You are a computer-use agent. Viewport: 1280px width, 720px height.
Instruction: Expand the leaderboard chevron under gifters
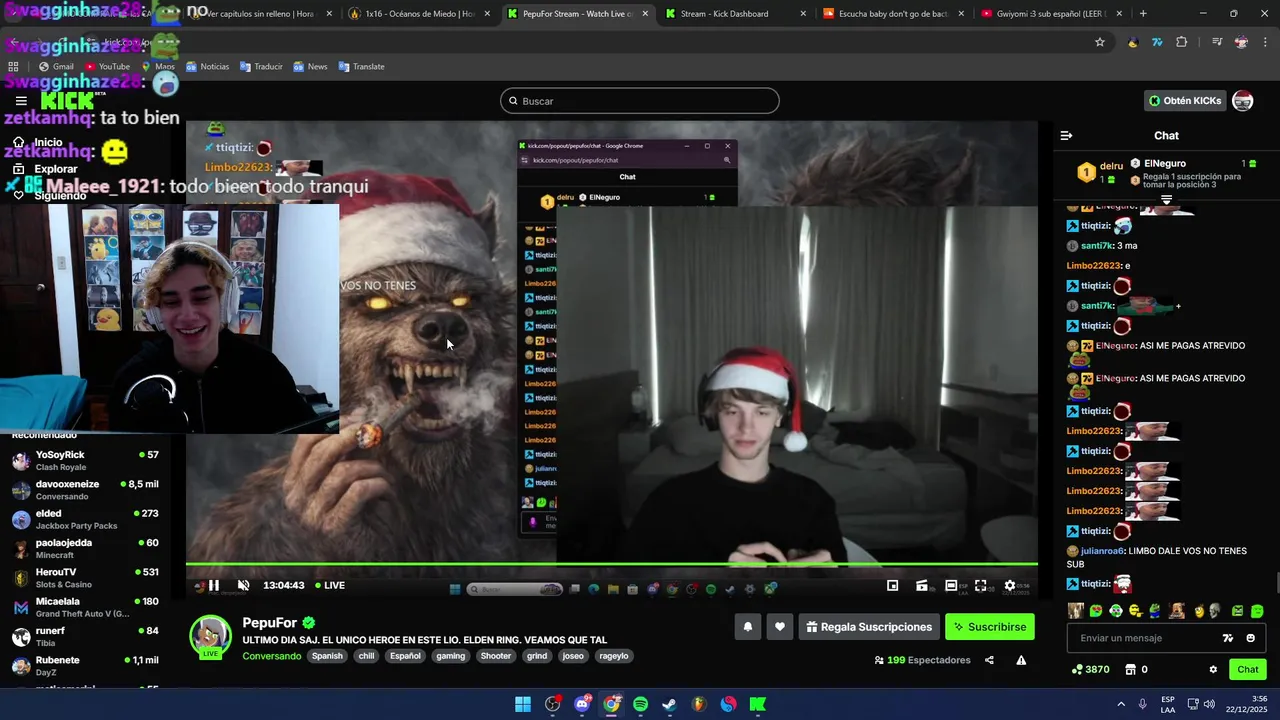pyautogui.click(x=1166, y=200)
